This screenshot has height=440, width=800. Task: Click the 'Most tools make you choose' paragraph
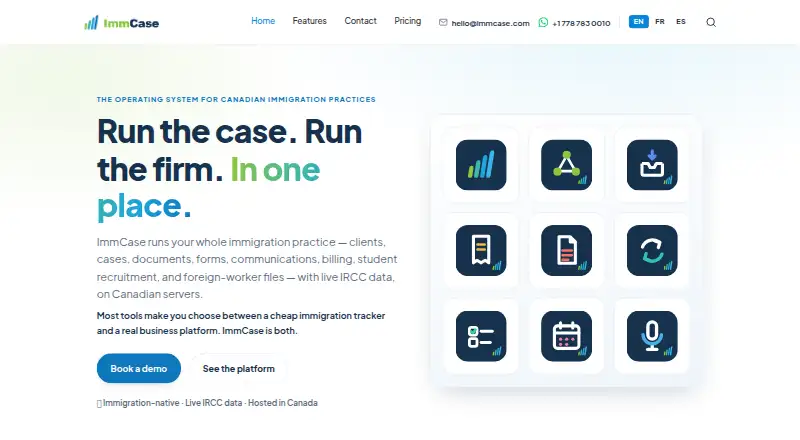(241, 323)
